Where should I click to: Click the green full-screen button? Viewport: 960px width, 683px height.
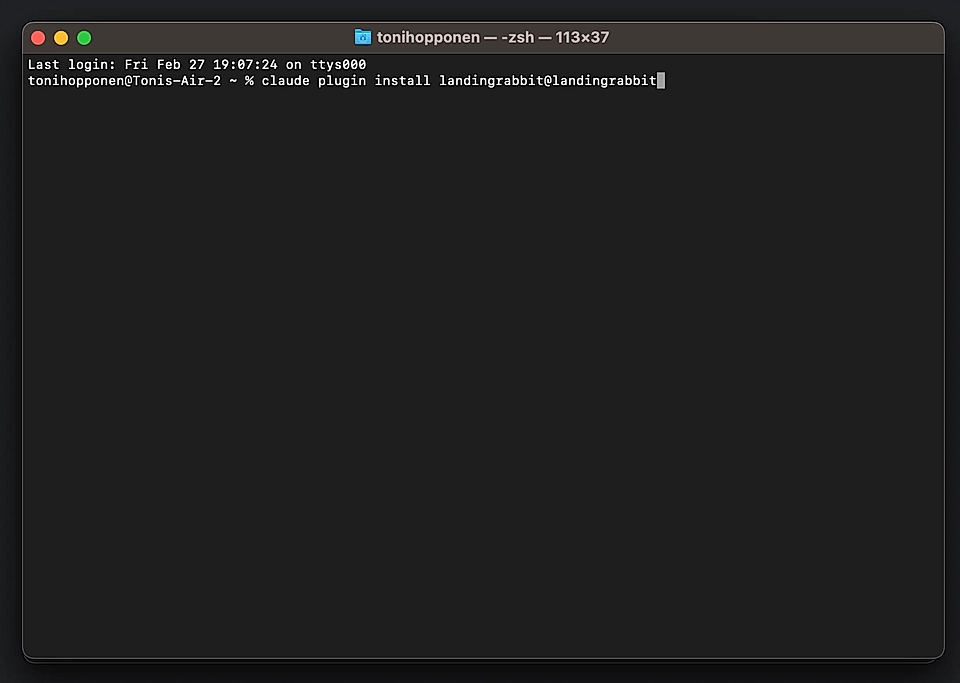(x=84, y=37)
